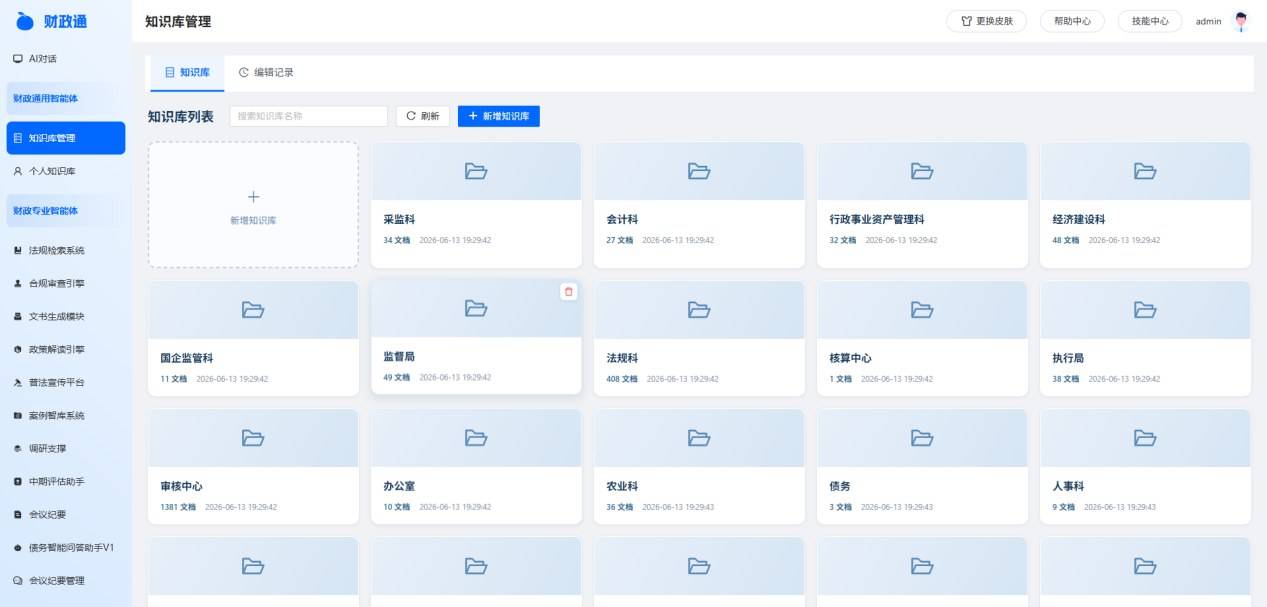This screenshot has height=607, width=1267.
Task: Open the 经济建设科 knowledge base card
Action: click(1145, 205)
